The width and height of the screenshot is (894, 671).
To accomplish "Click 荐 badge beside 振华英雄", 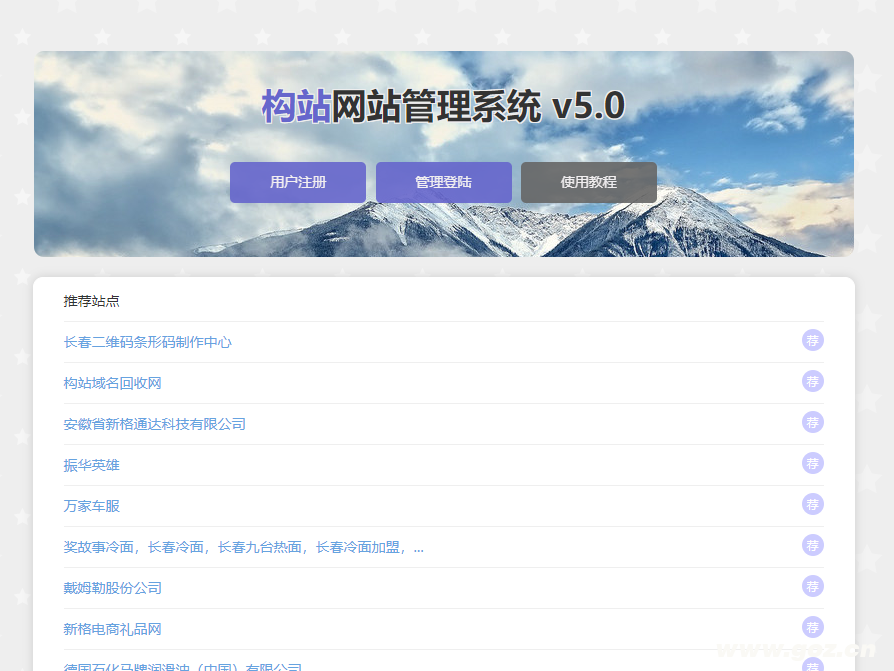I will [x=813, y=464].
